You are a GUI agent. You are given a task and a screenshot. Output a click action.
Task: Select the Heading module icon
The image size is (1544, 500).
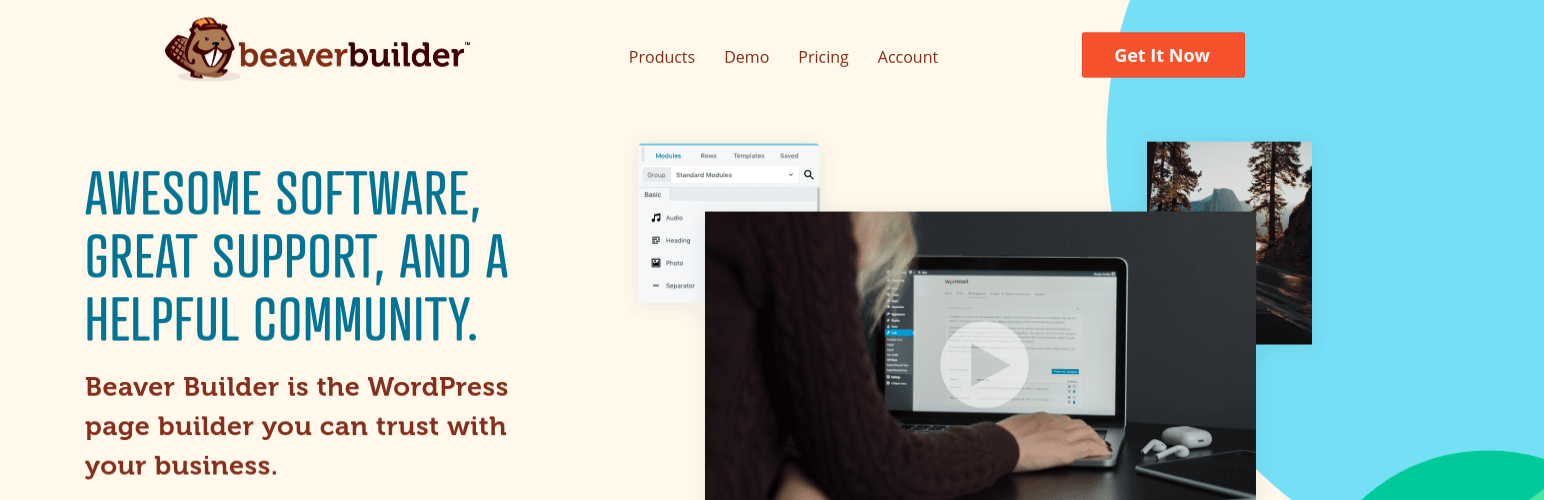click(656, 240)
